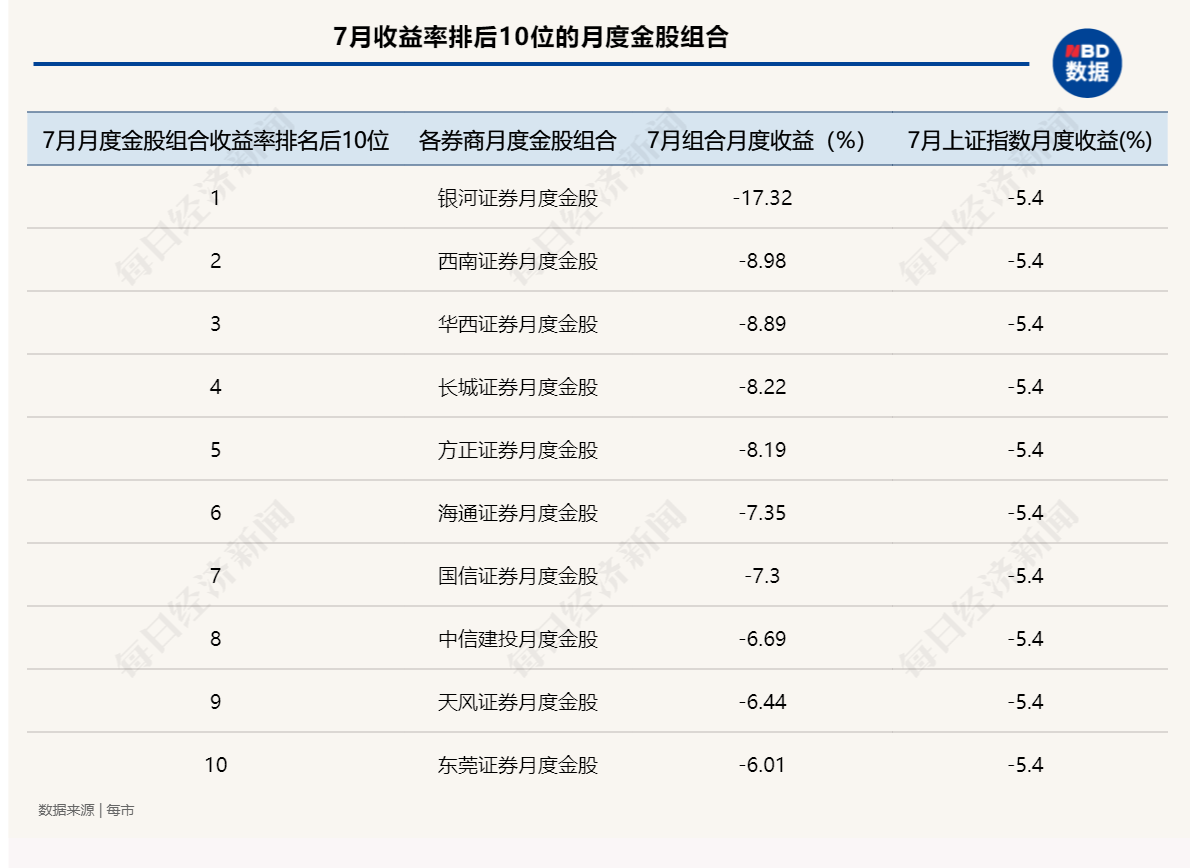Click rank number 10 in first column

coord(216,765)
